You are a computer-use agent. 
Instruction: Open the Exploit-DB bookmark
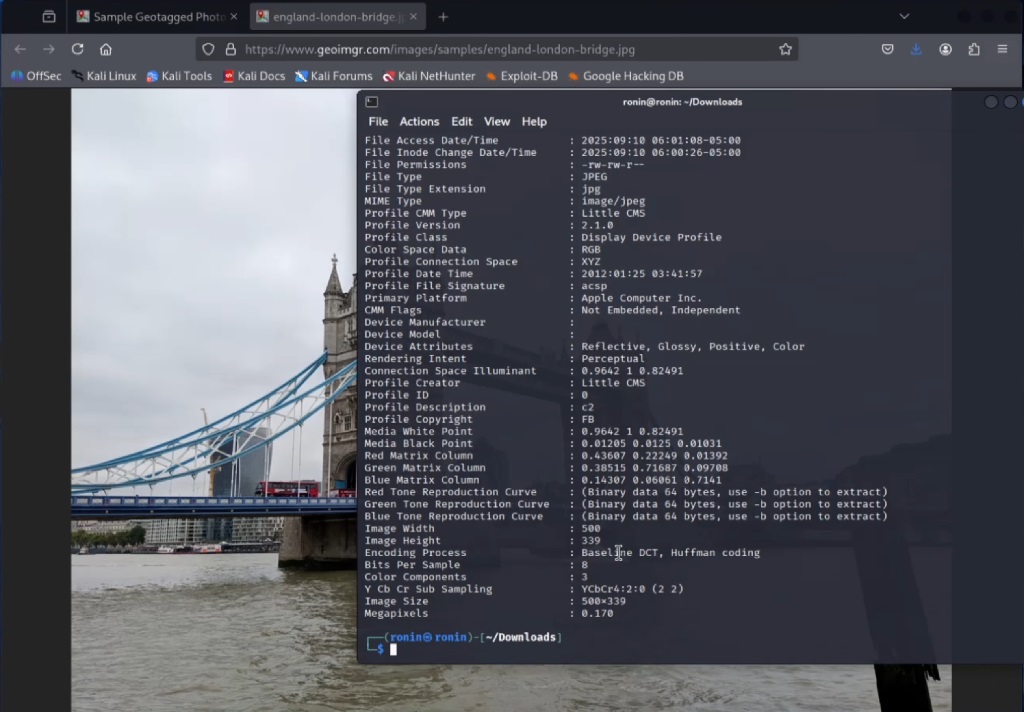(521, 76)
